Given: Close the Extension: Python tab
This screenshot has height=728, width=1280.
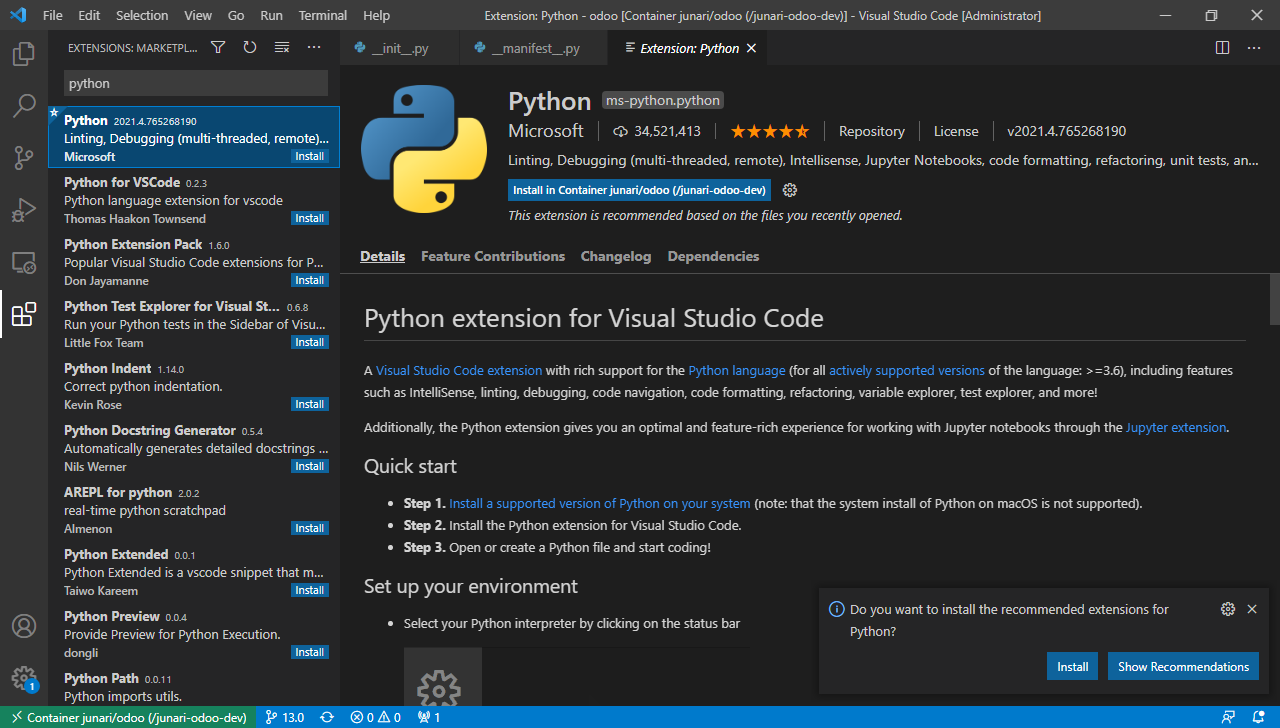Looking at the screenshot, I should coord(751,48).
